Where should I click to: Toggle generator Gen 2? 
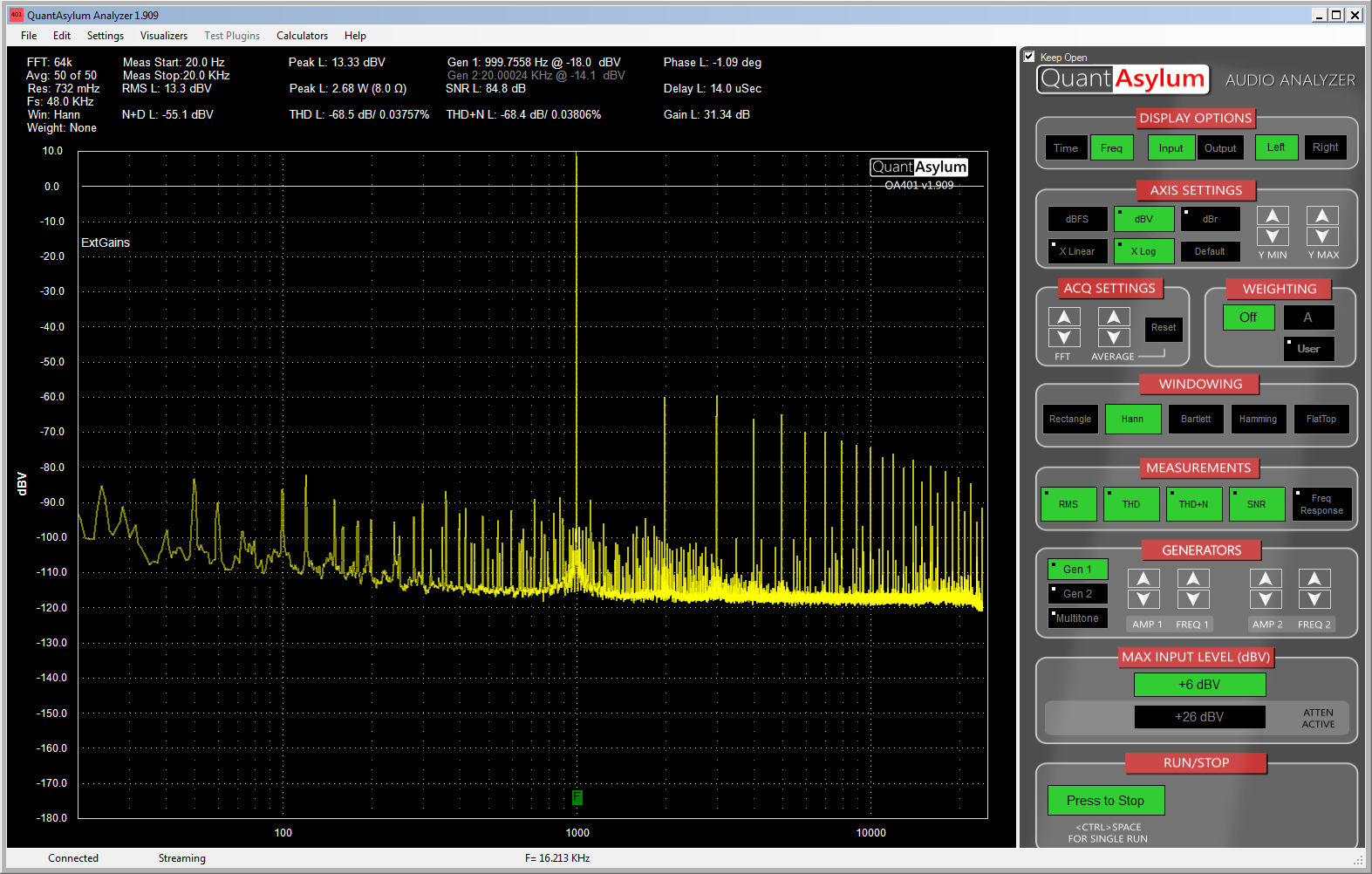click(1077, 594)
